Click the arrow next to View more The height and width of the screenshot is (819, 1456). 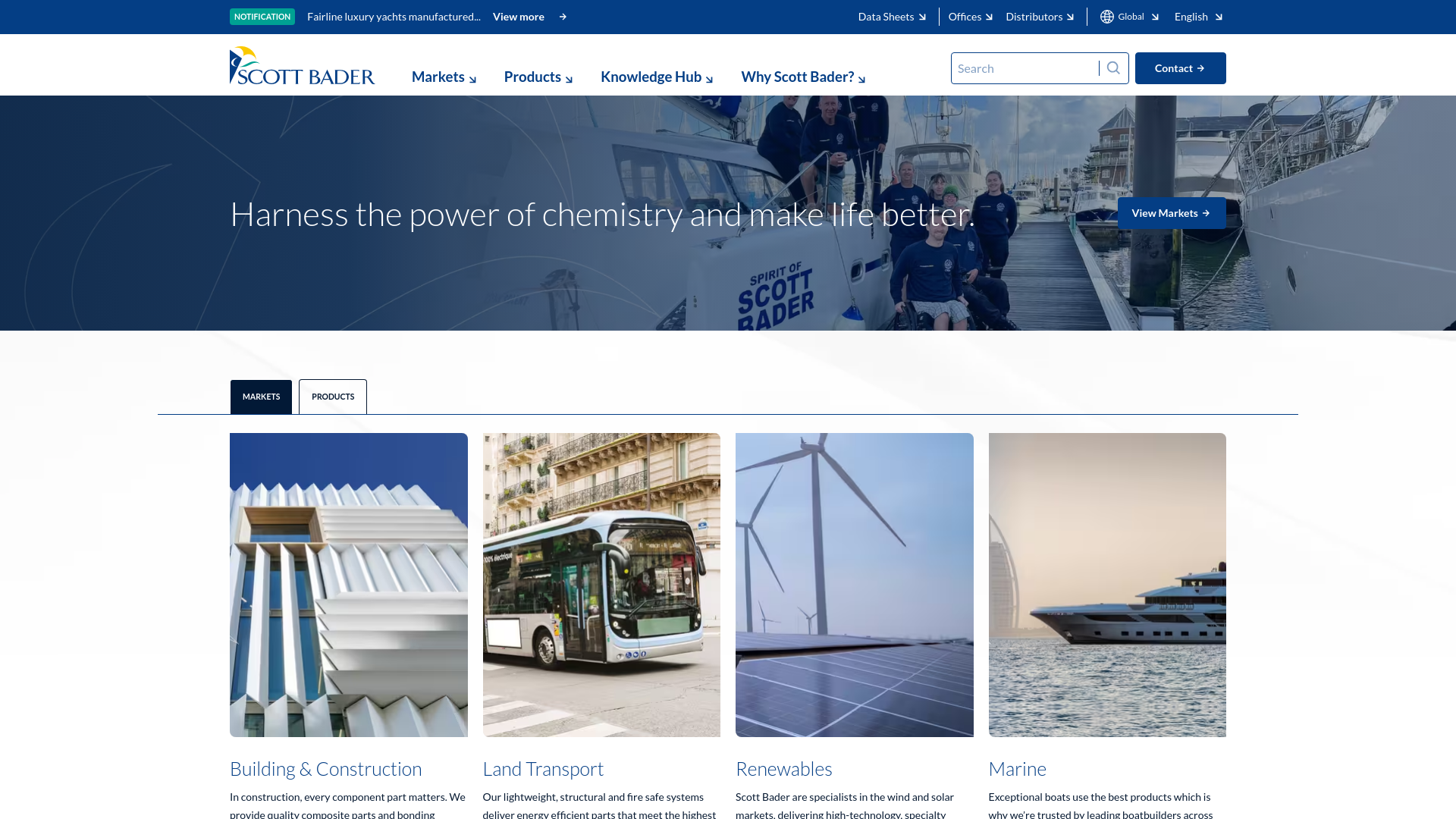[563, 17]
